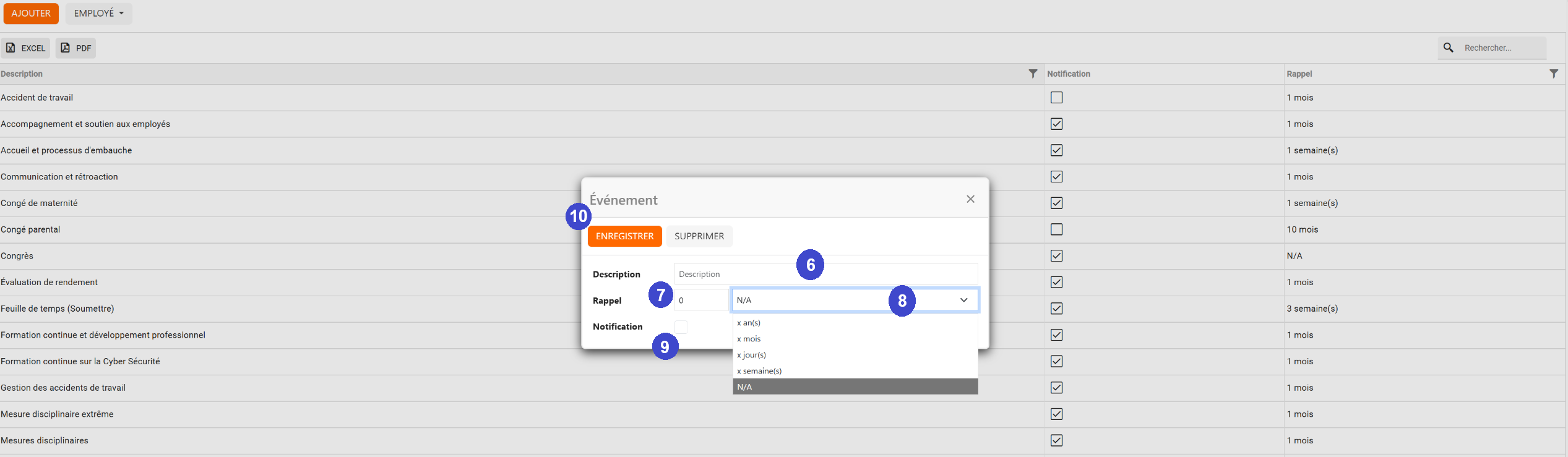Click the search magnifier icon
The image size is (1568, 457).
pyautogui.click(x=1448, y=48)
